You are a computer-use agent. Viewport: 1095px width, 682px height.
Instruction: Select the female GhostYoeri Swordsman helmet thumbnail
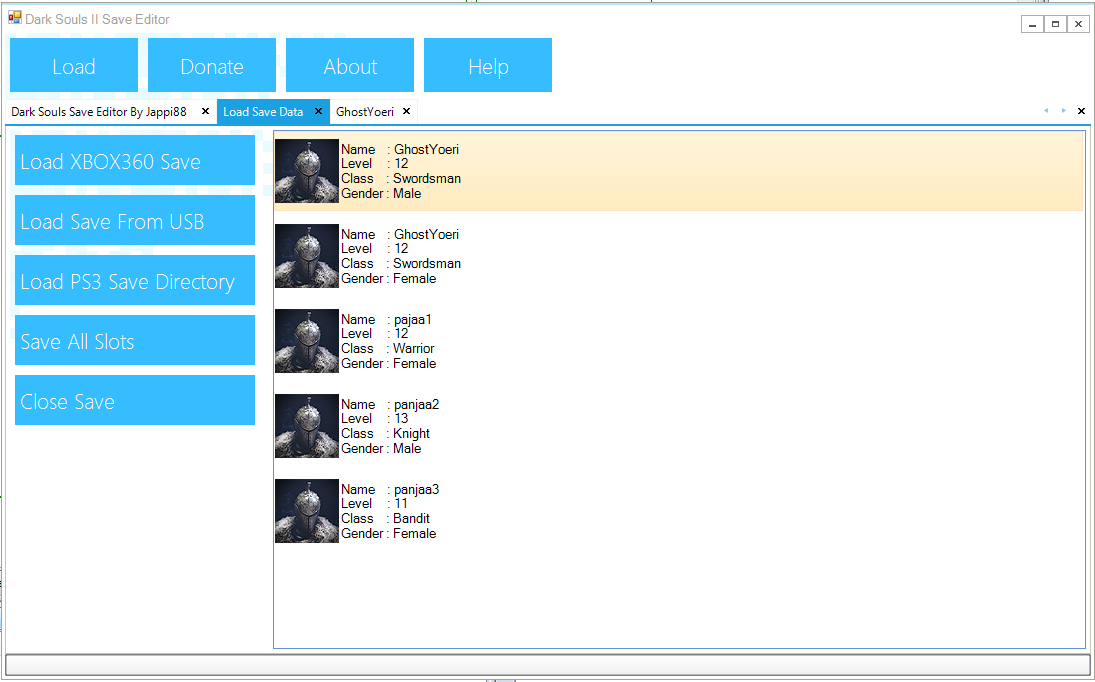coord(307,256)
